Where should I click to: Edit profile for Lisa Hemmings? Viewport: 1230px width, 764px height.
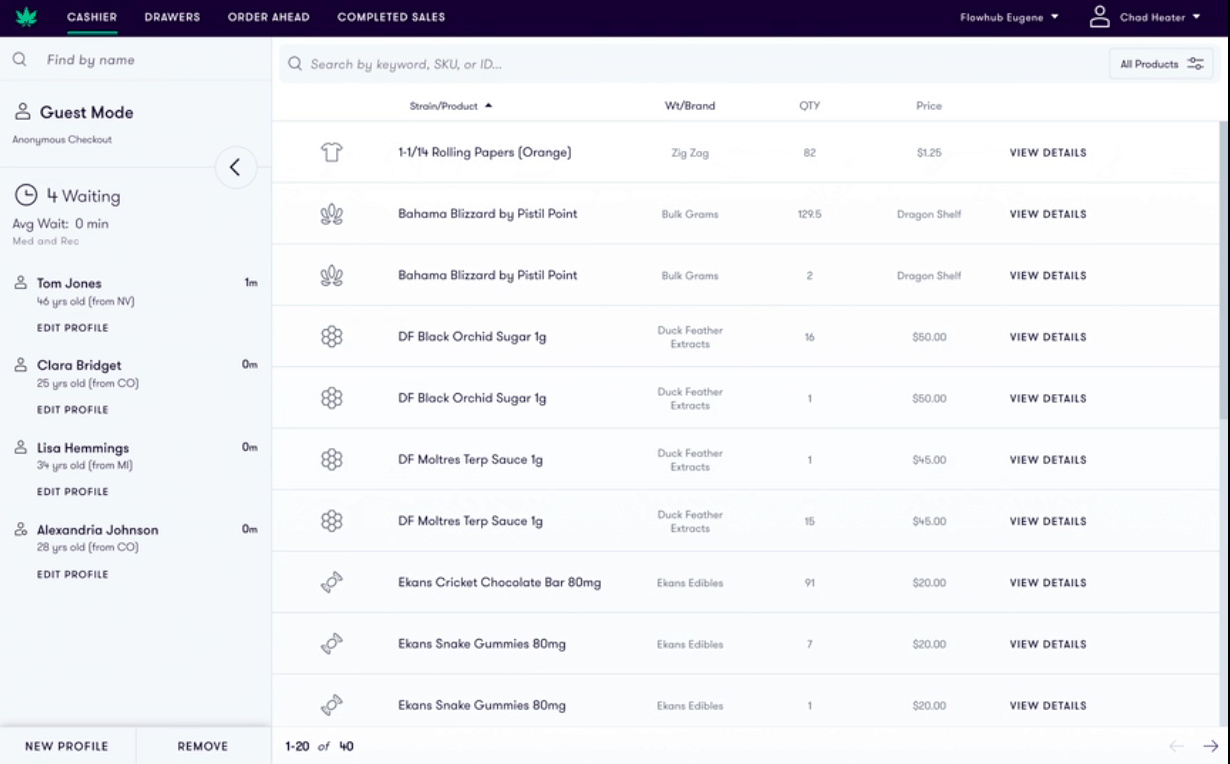pyautogui.click(x=73, y=492)
